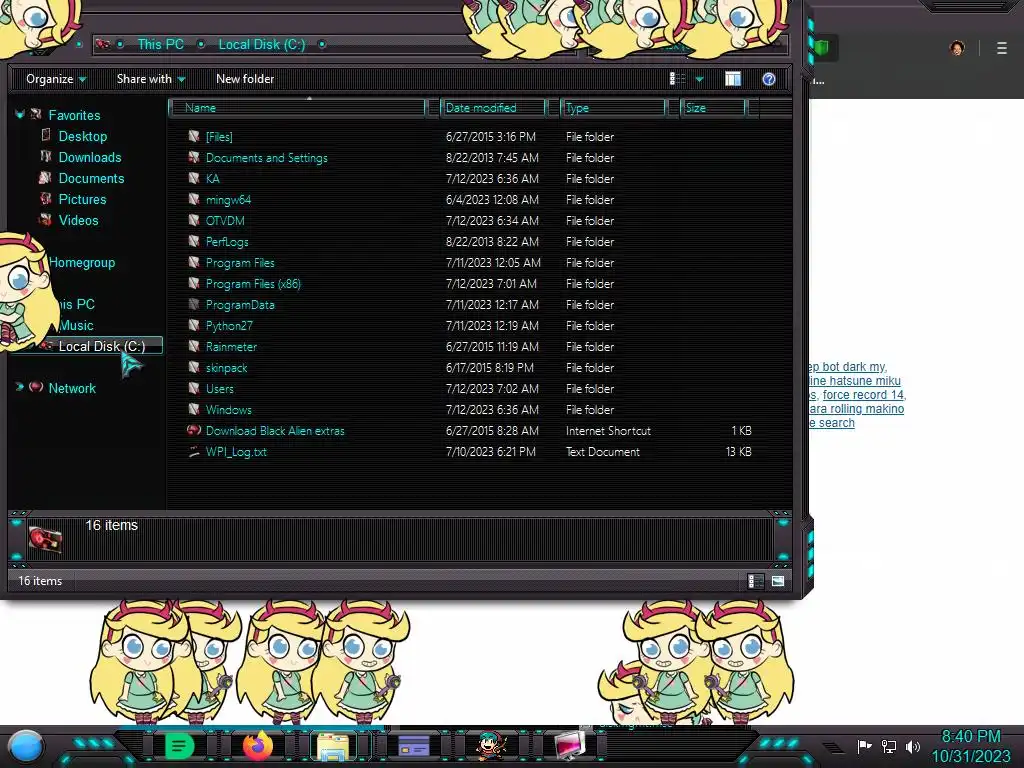Select Homegroup in the navigation pane
Viewport: 1024px width, 768px height.
point(82,263)
